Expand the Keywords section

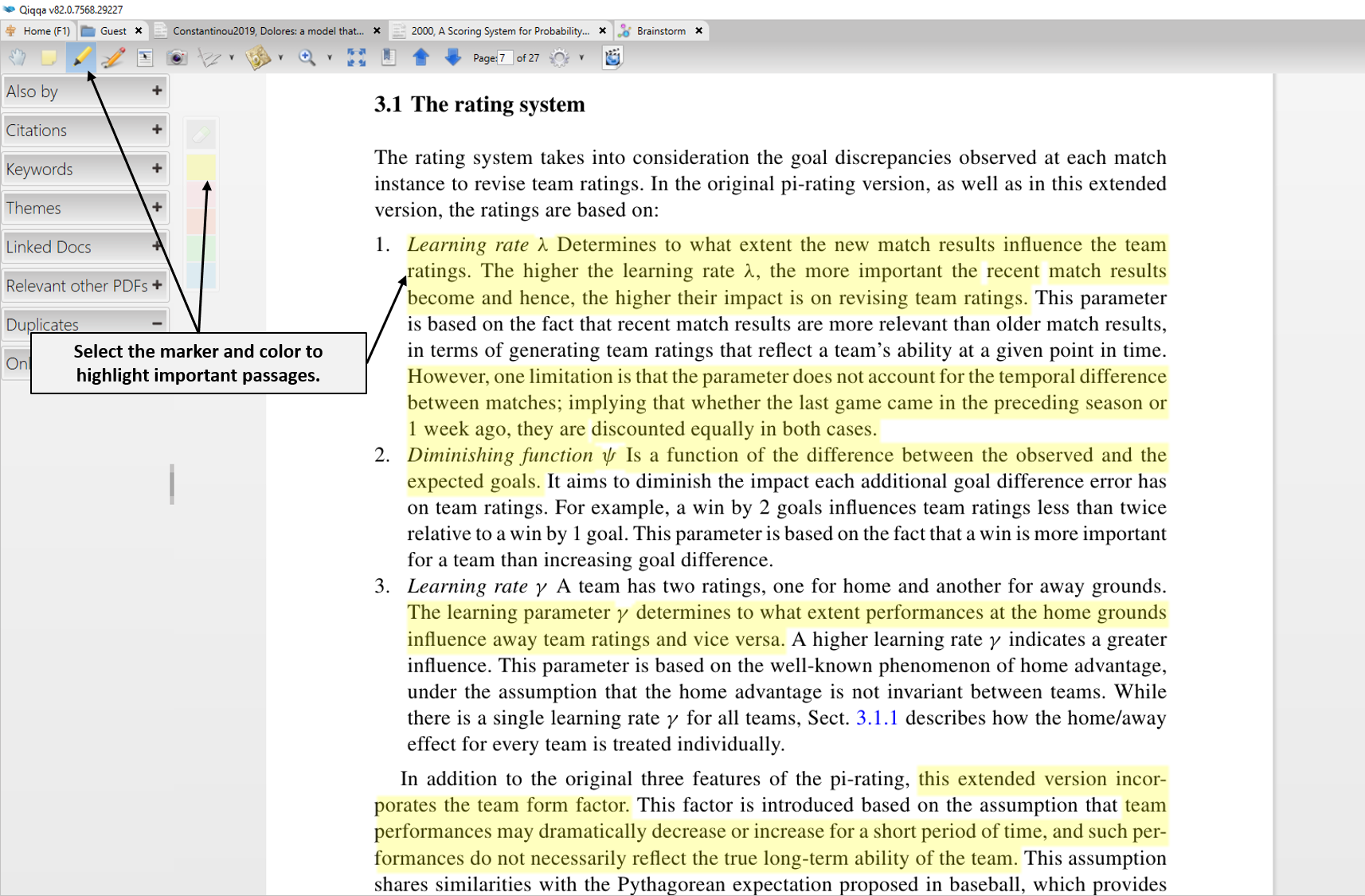pyautogui.click(x=157, y=169)
